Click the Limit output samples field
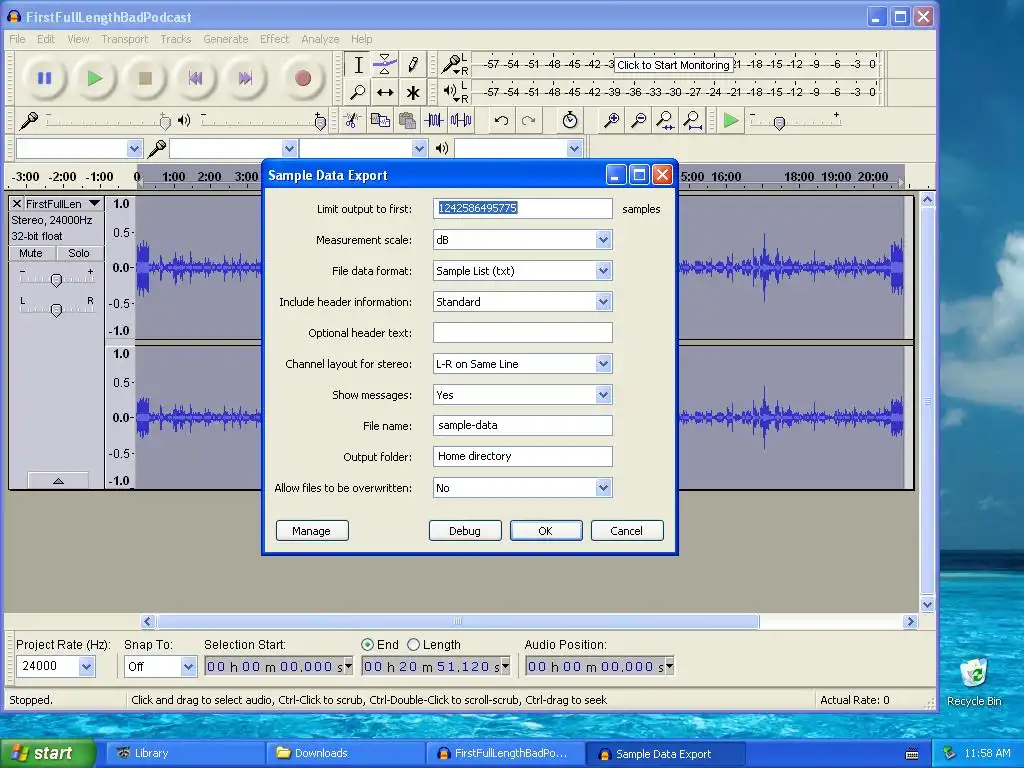This screenshot has height=768, width=1024. click(x=522, y=208)
